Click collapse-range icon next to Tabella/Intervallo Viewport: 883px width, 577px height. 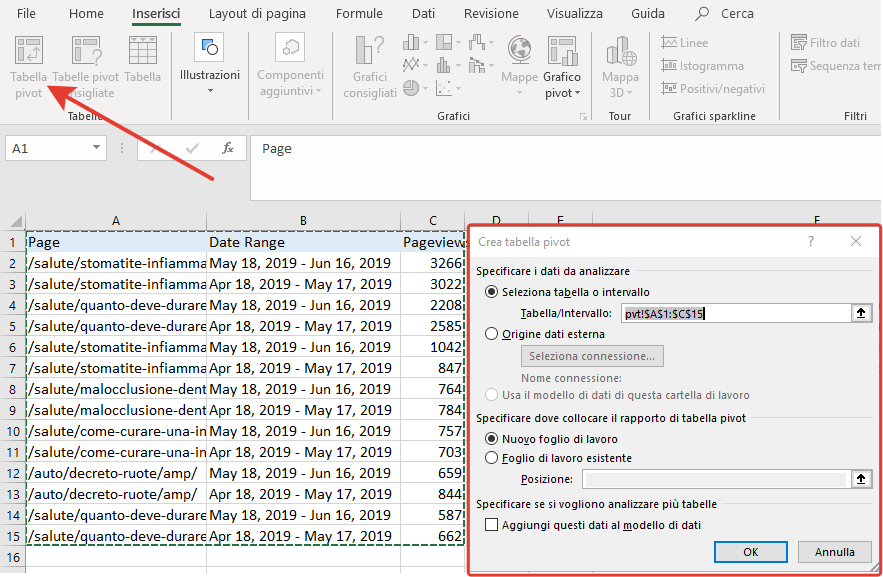(x=860, y=313)
